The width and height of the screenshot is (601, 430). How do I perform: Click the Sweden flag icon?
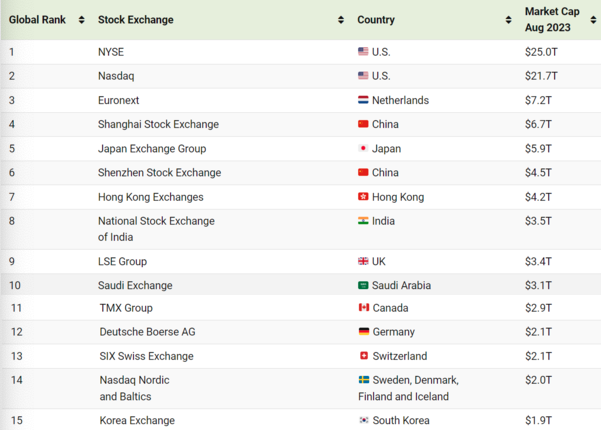(x=364, y=380)
